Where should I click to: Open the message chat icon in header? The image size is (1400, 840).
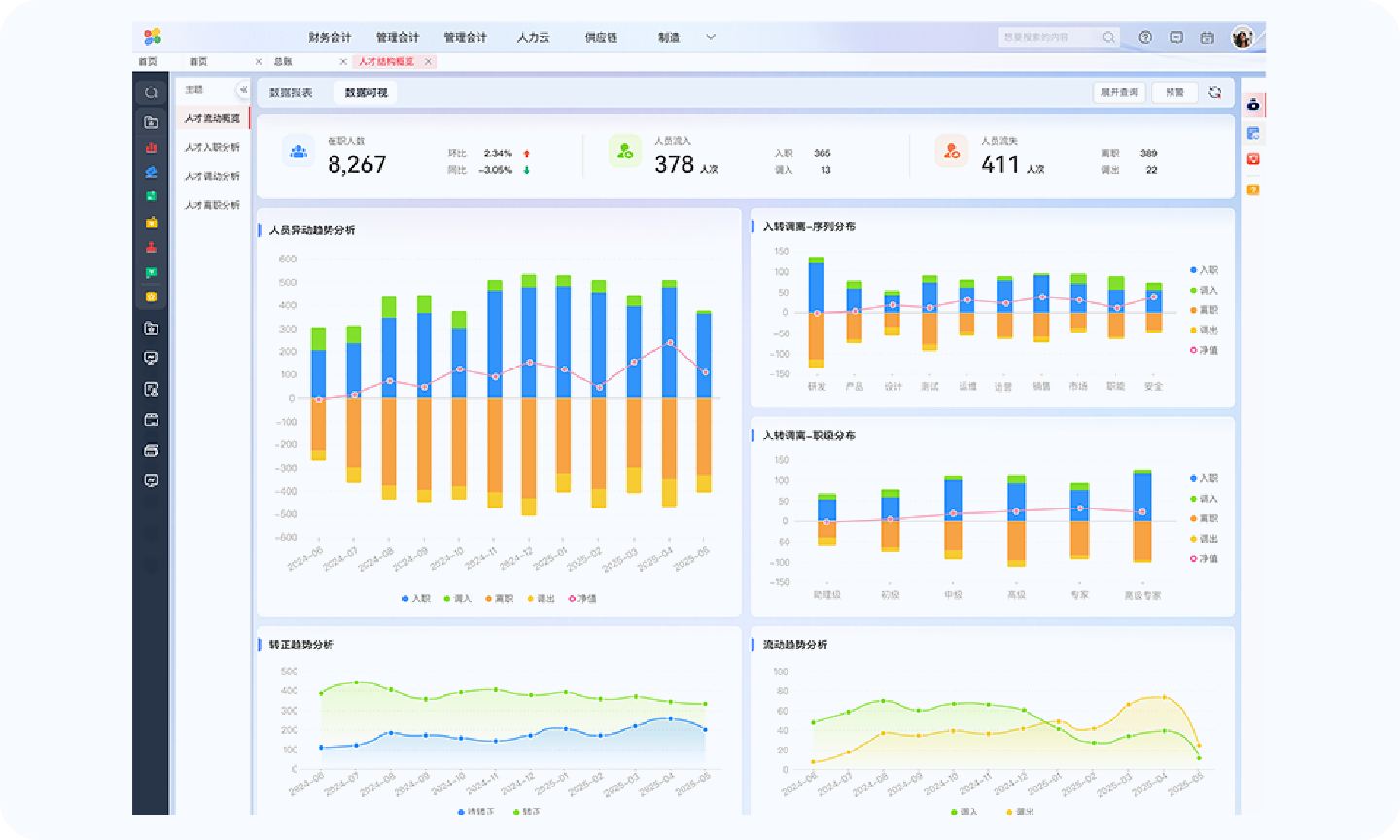[x=1176, y=37]
